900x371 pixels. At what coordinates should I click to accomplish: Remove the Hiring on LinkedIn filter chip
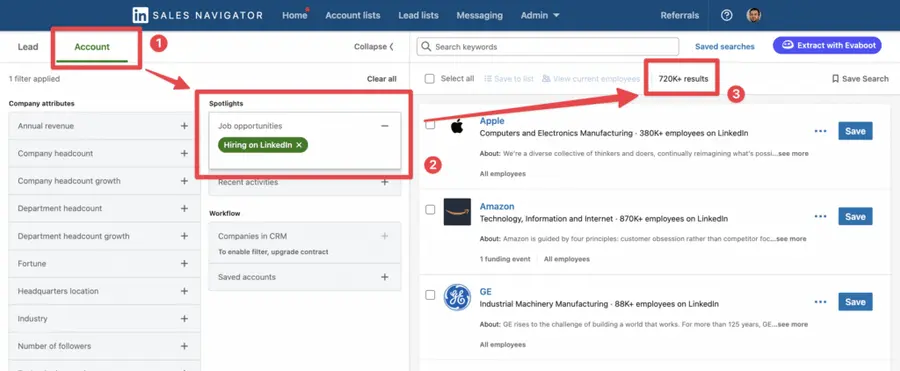[x=298, y=145]
